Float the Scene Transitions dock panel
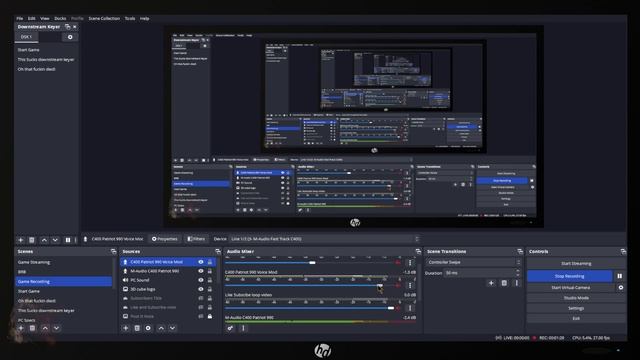Screen dimensions: 640x360 coord(520,251)
